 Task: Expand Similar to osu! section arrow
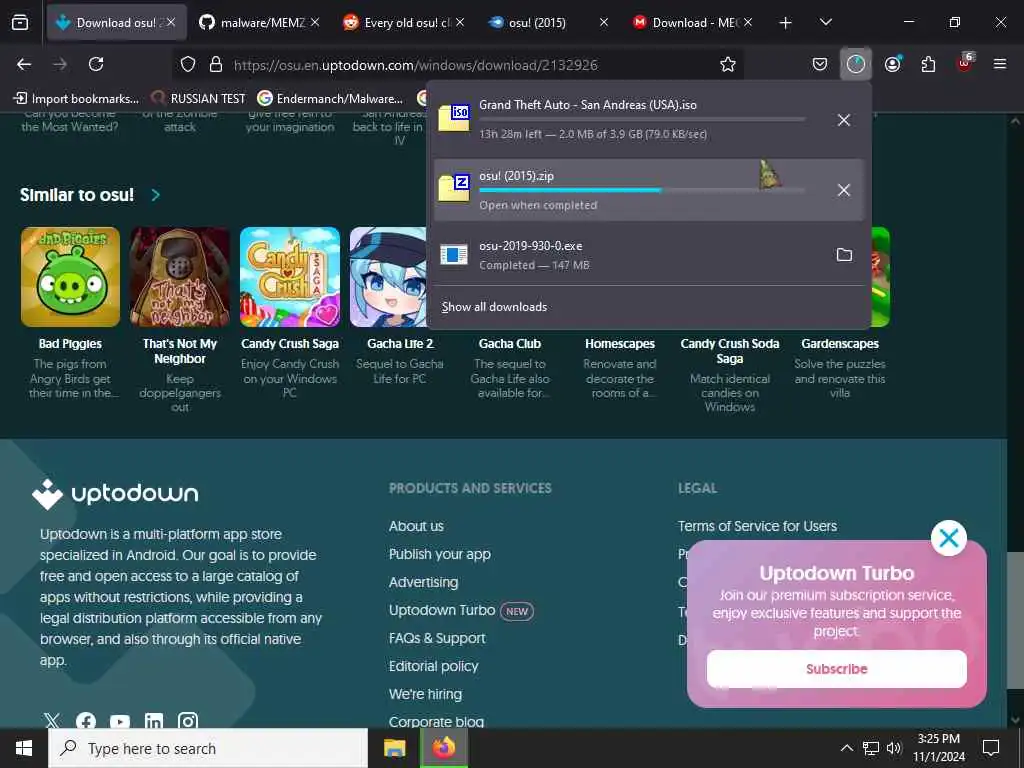[x=155, y=195]
